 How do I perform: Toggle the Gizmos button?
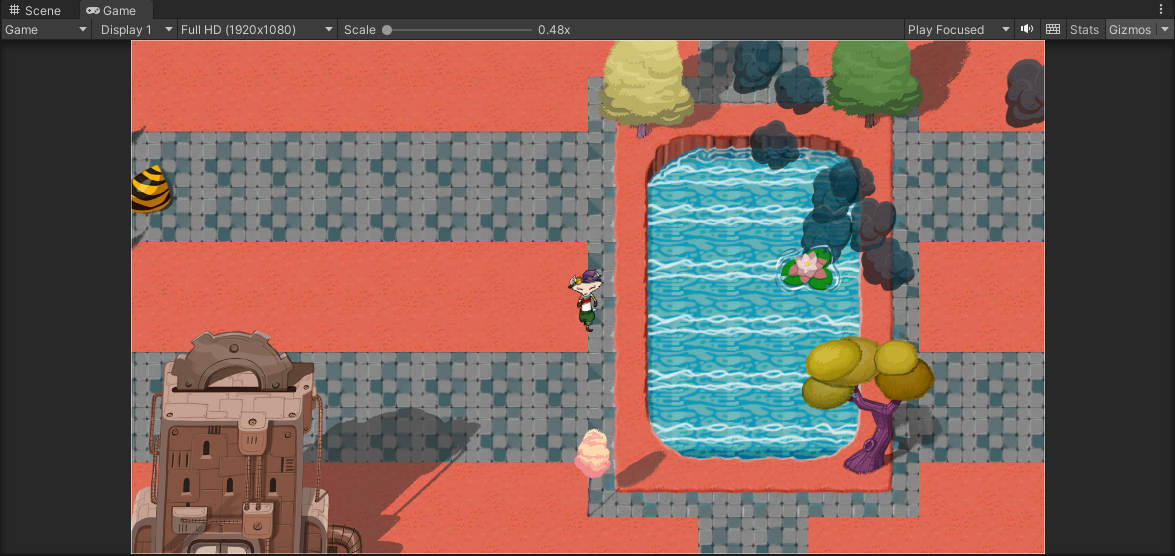tap(1130, 29)
